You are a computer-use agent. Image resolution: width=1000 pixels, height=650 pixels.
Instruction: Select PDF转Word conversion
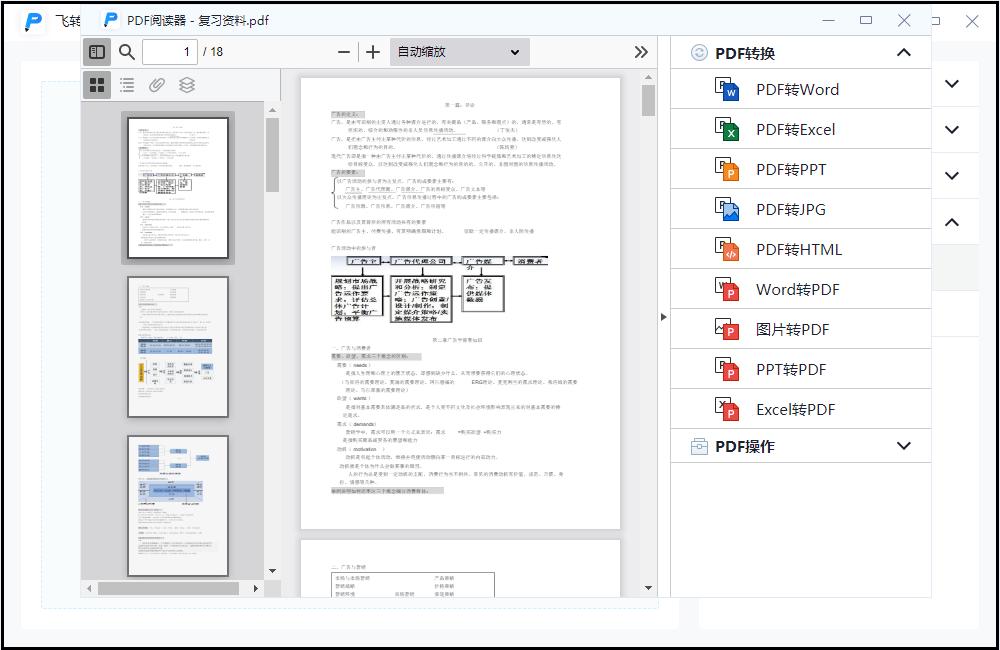(797, 90)
